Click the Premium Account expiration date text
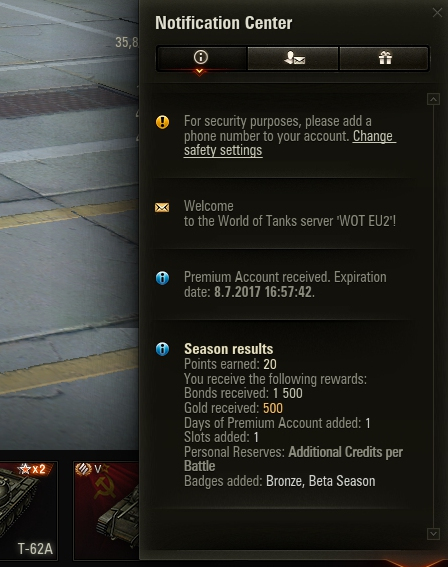Viewport: 448px width, 567px height. [x=264, y=292]
